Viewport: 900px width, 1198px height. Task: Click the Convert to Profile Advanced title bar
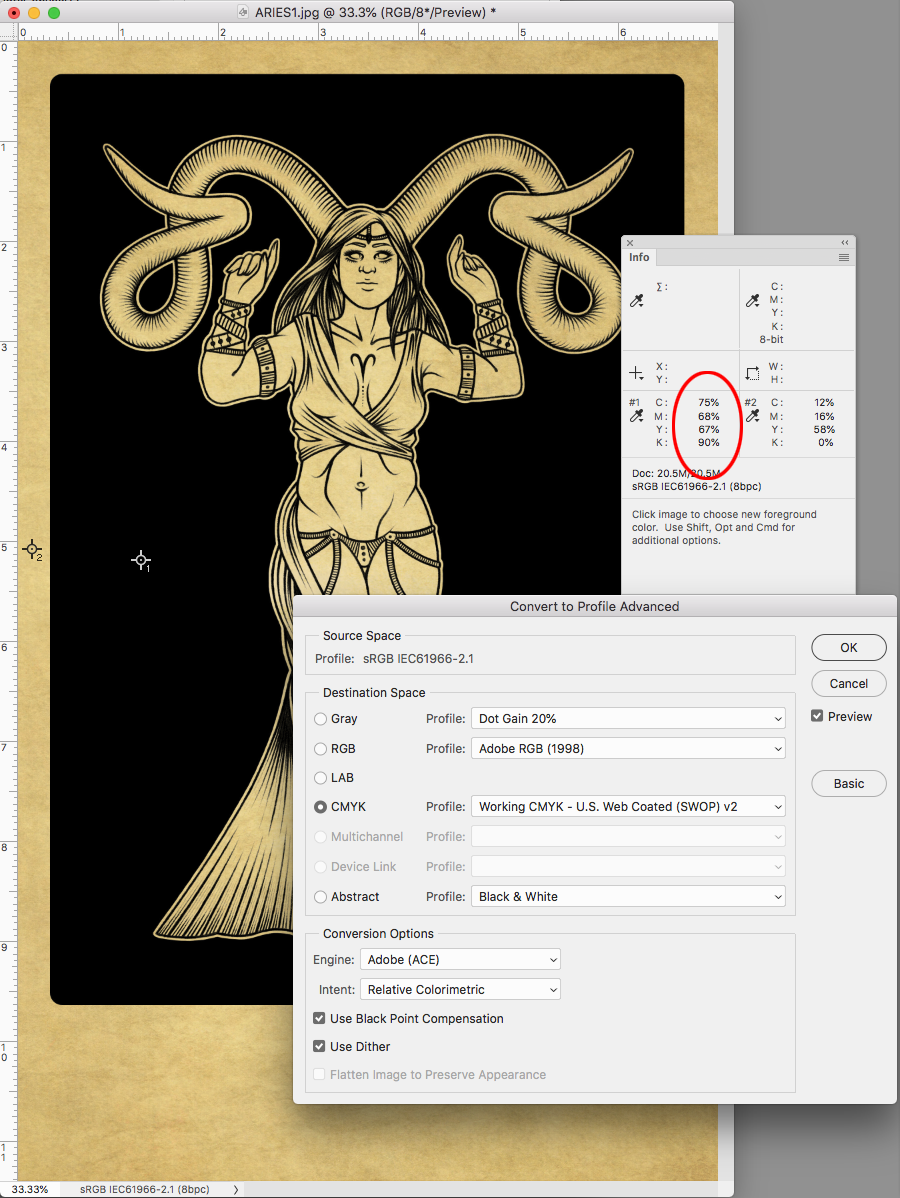594,607
